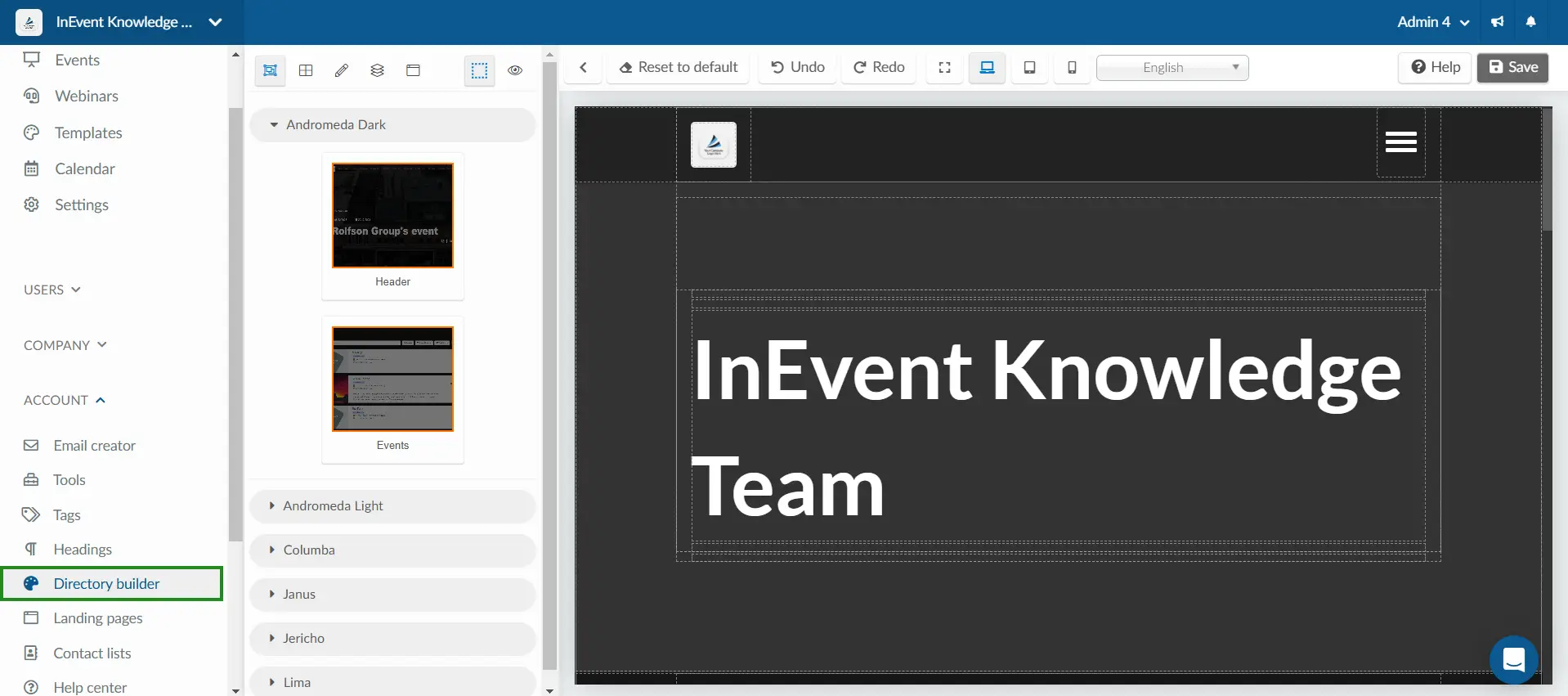
Task: Collapse the Andromeda Dark category
Action: 392,125
